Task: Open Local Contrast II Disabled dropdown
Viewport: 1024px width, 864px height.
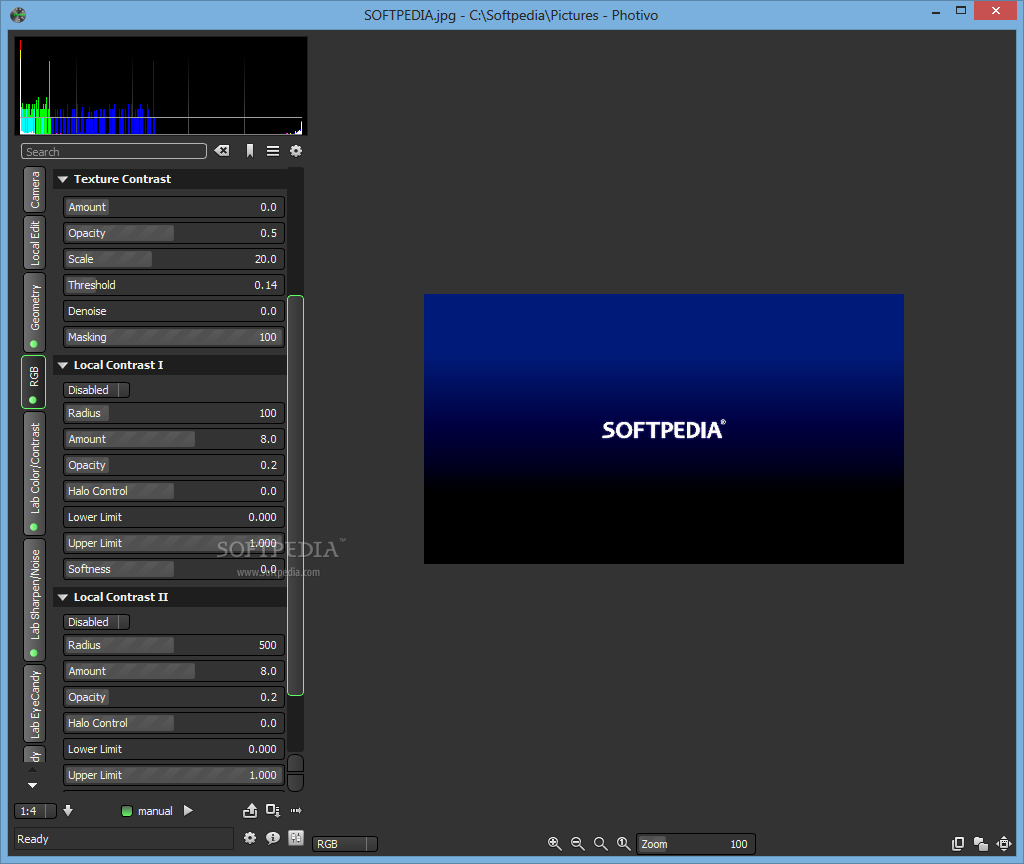Action: (96, 622)
